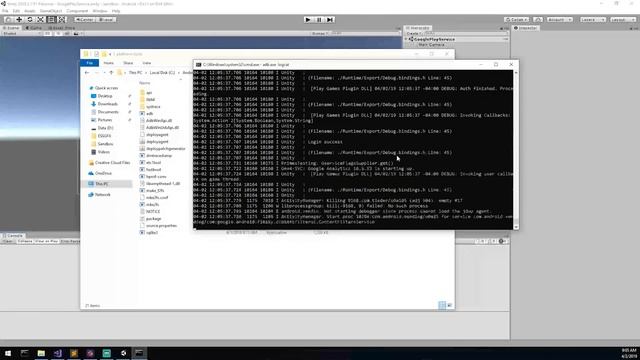Screen dimensions: 640x360
Task: Select the Console tab
Action: (x=13, y=236)
